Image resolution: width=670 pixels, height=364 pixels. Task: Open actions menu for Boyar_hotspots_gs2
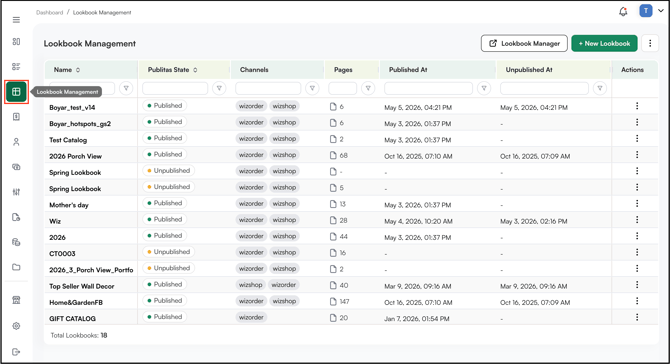[637, 122]
